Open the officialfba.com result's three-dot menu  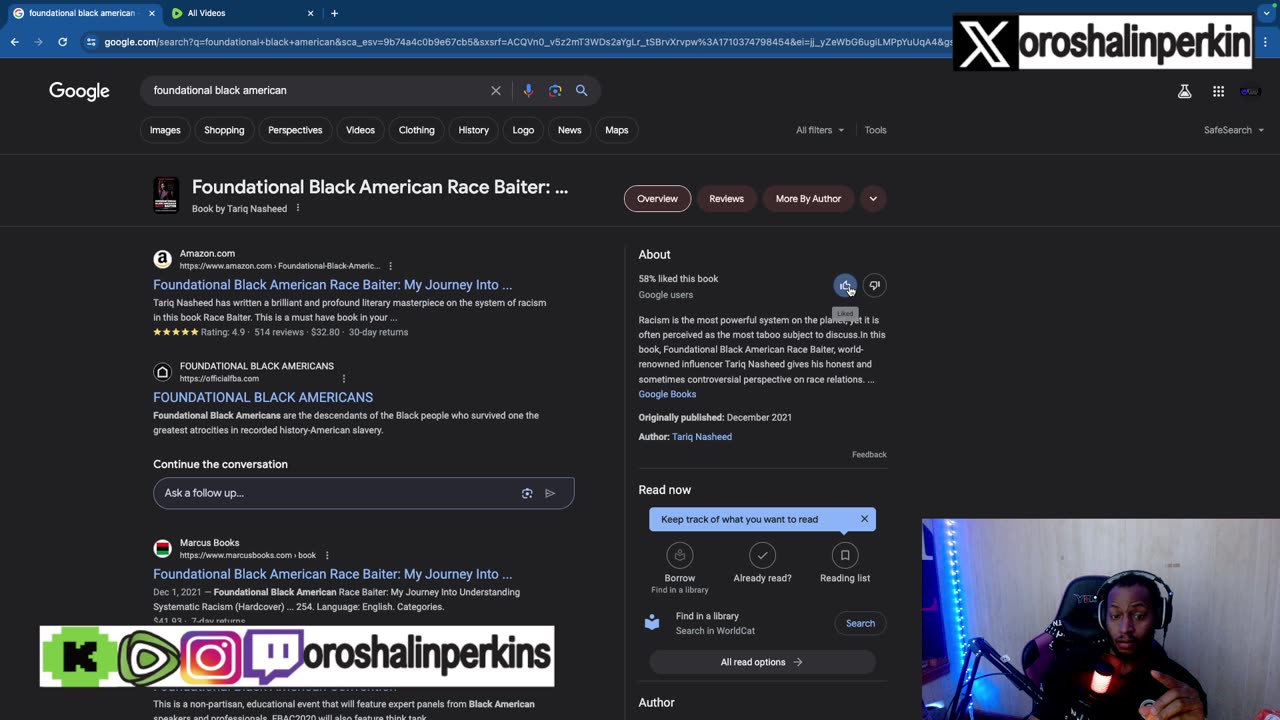coord(343,378)
